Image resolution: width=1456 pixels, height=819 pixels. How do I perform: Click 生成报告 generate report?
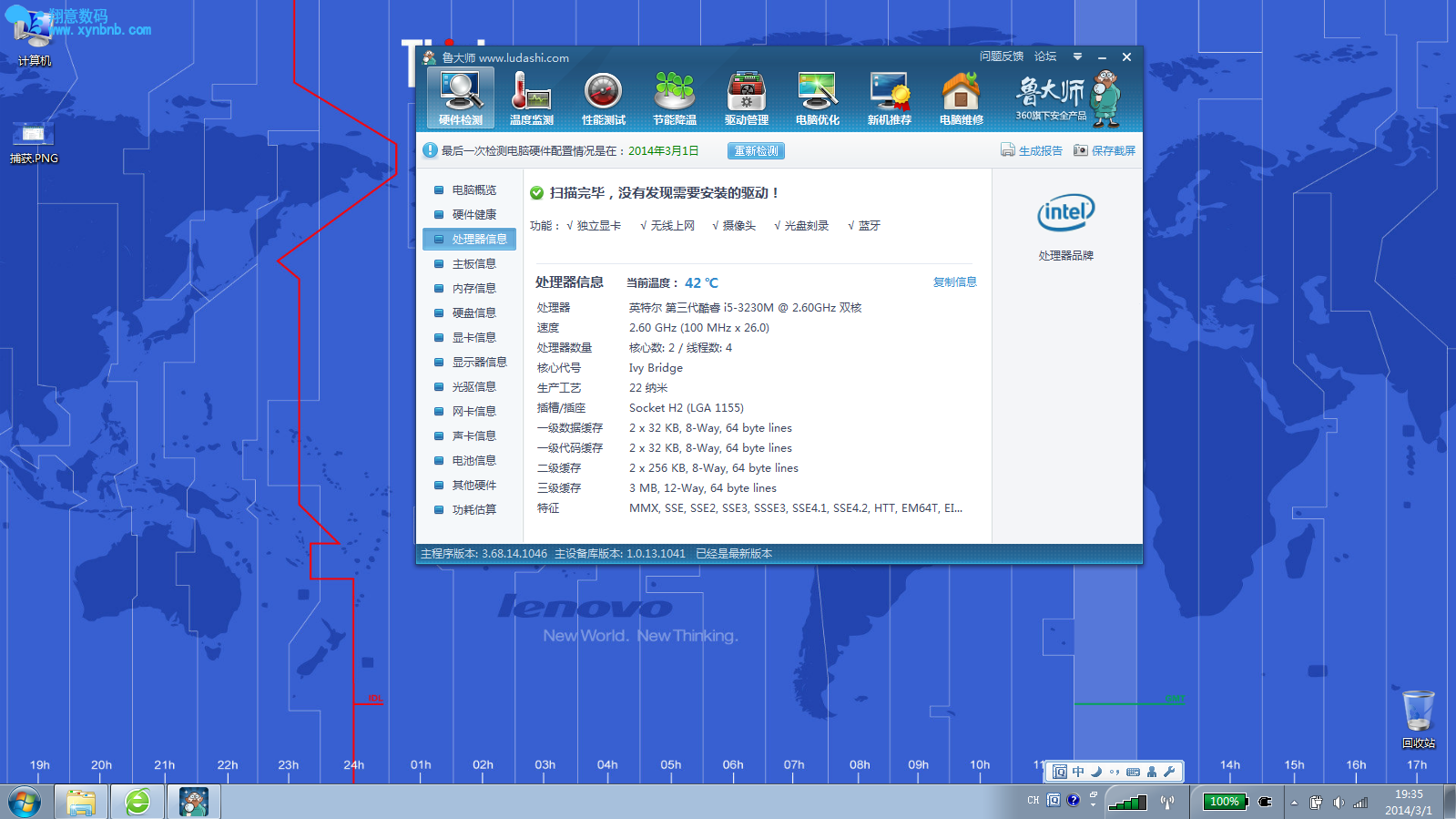click(1032, 150)
